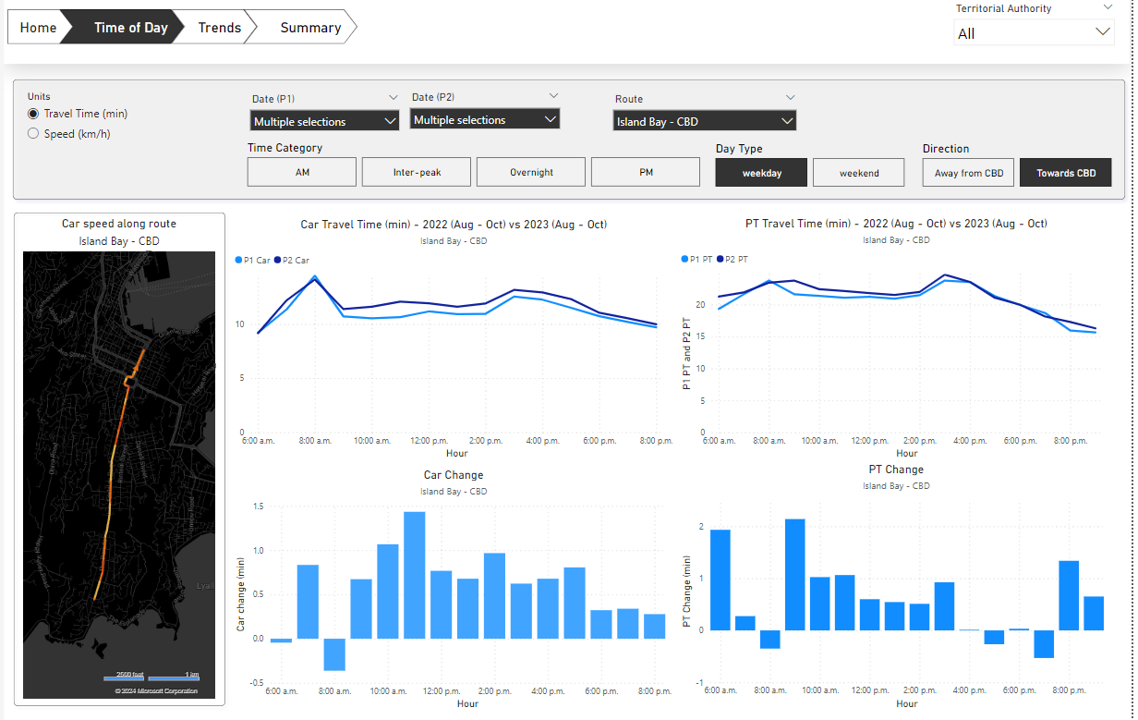1138x720 pixels.
Task: Click the tallest bar in Car Change chart
Action: point(414,575)
